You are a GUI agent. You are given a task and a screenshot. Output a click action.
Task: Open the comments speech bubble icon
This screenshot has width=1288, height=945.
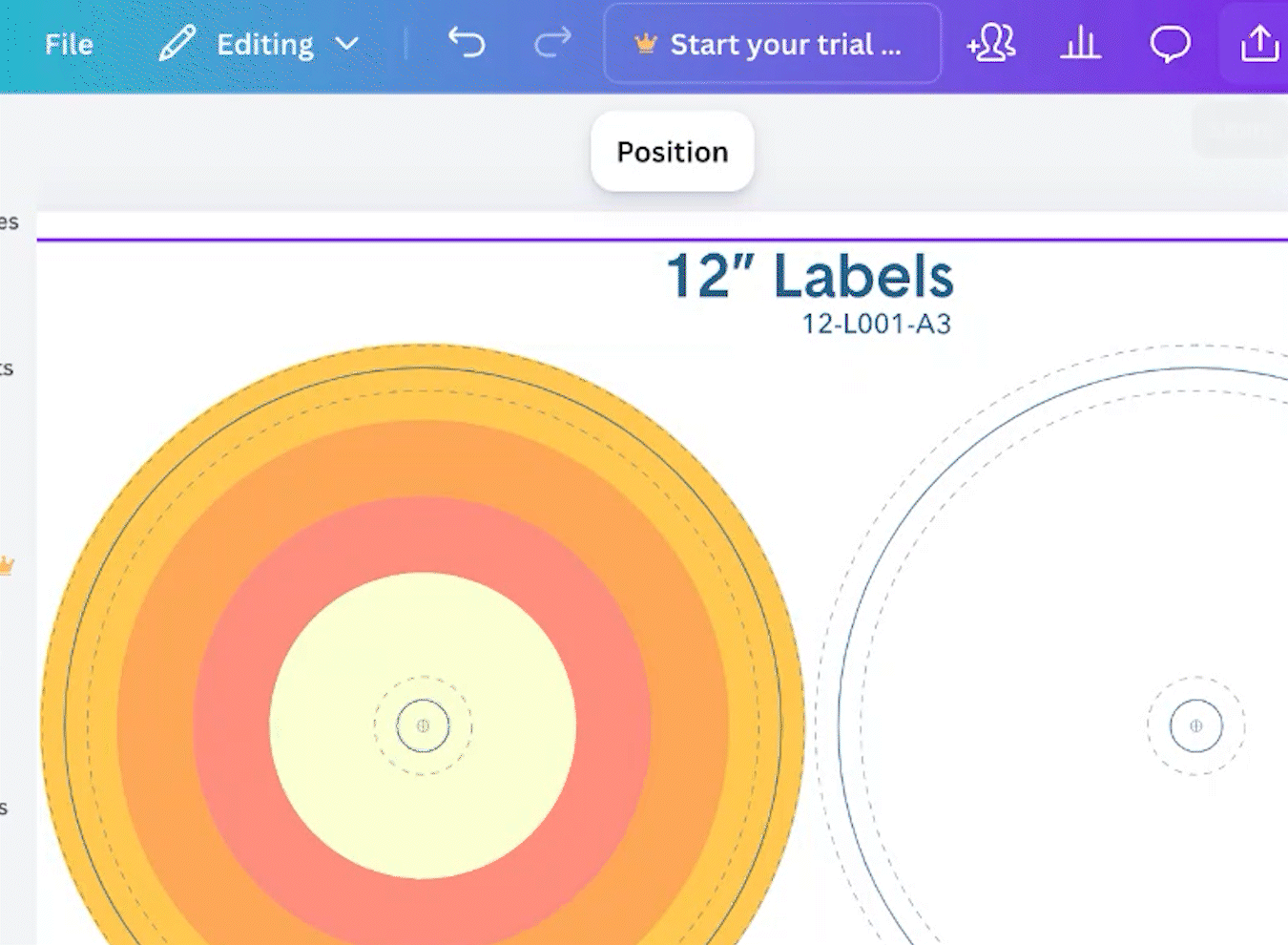tap(1170, 44)
